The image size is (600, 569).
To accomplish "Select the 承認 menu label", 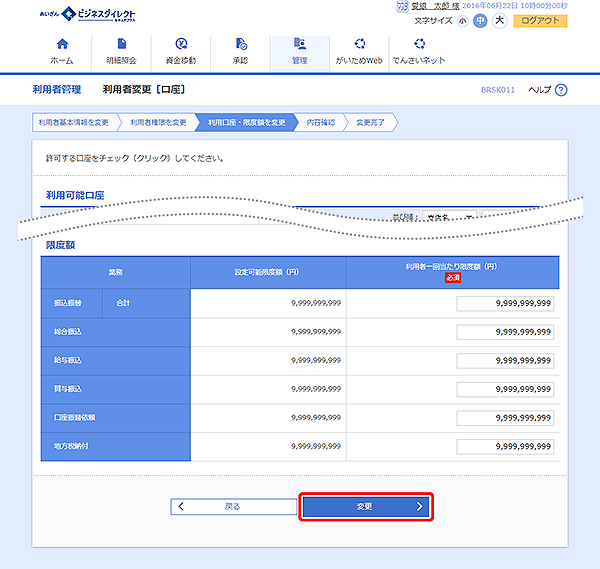I will pyautogui.click(x=241, y=60).
